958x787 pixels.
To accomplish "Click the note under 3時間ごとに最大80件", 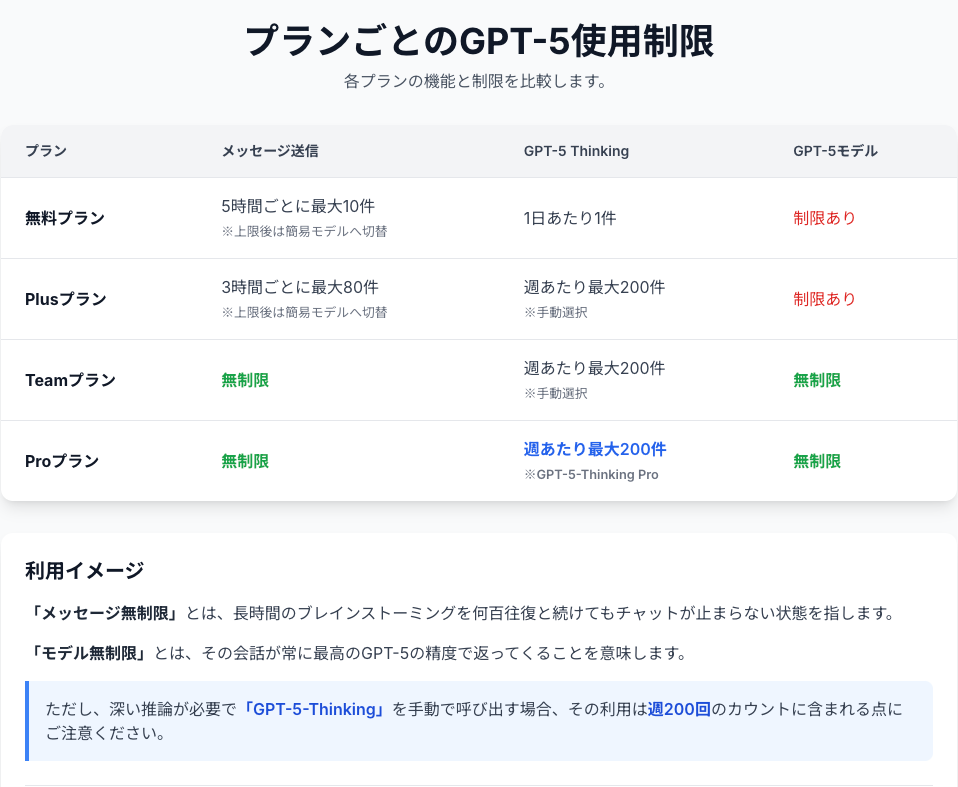I will (304, 312).
